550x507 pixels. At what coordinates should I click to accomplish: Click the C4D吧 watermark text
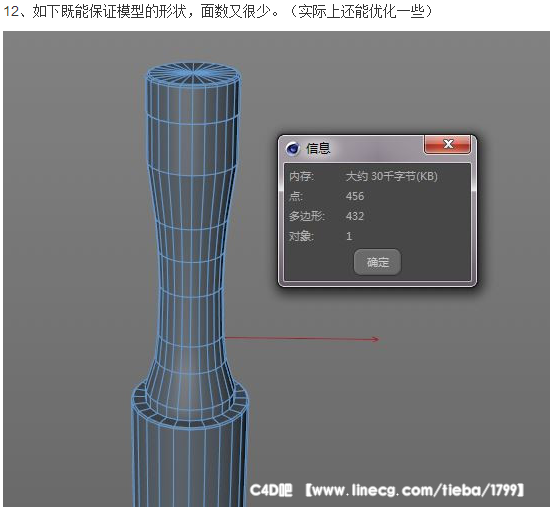pyautogui.click(x=271, y=490)
